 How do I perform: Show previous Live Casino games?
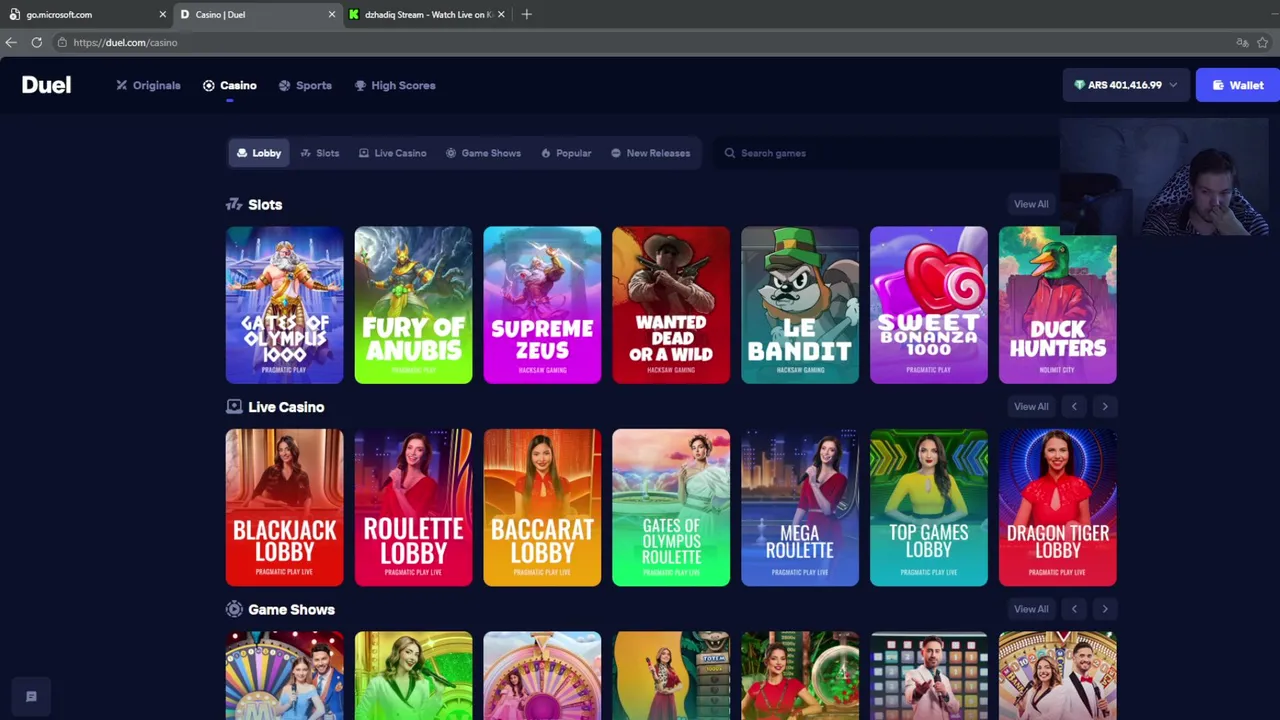point(1074,407)
